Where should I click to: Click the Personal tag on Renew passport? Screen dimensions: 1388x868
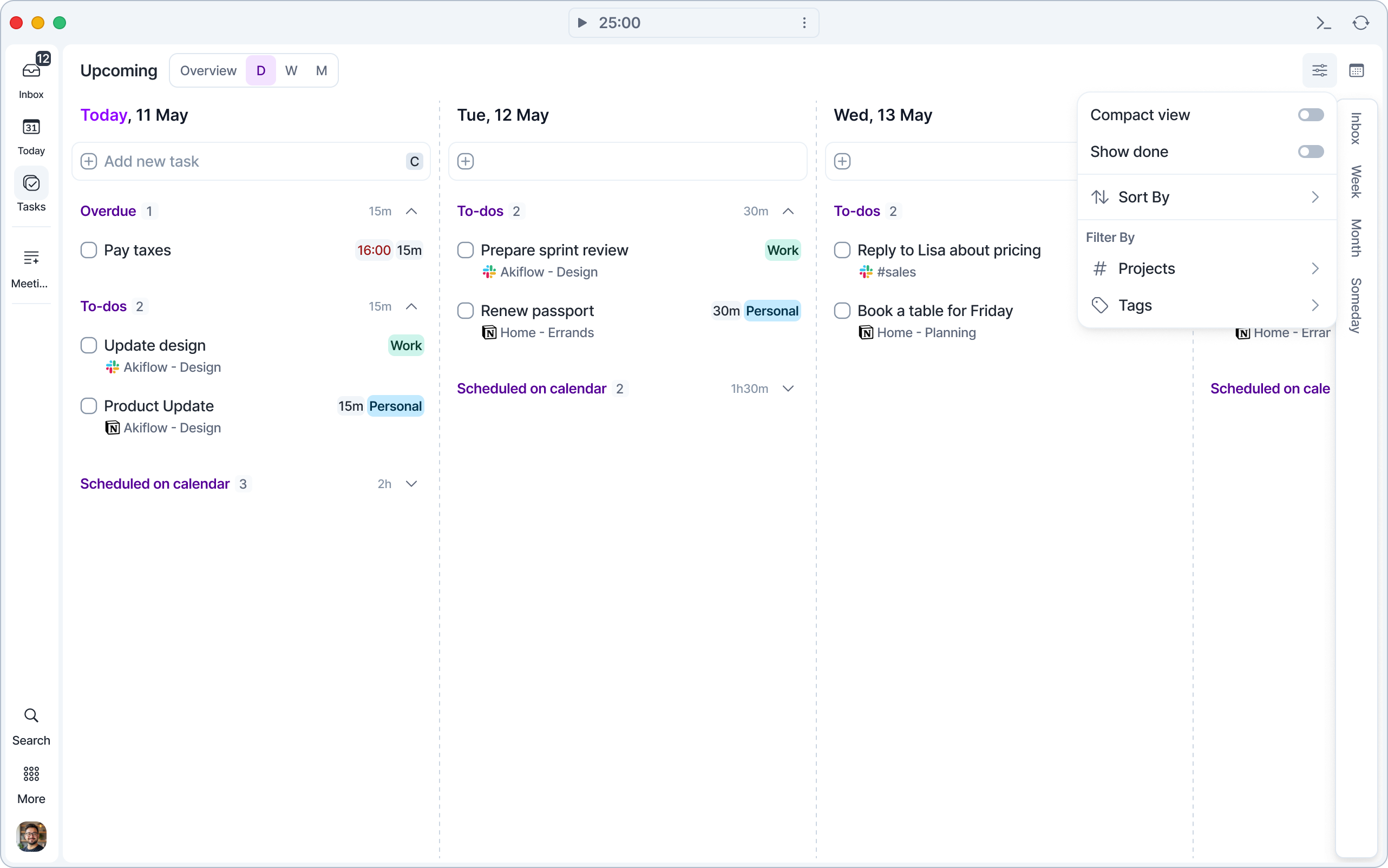tap(772, 311)
